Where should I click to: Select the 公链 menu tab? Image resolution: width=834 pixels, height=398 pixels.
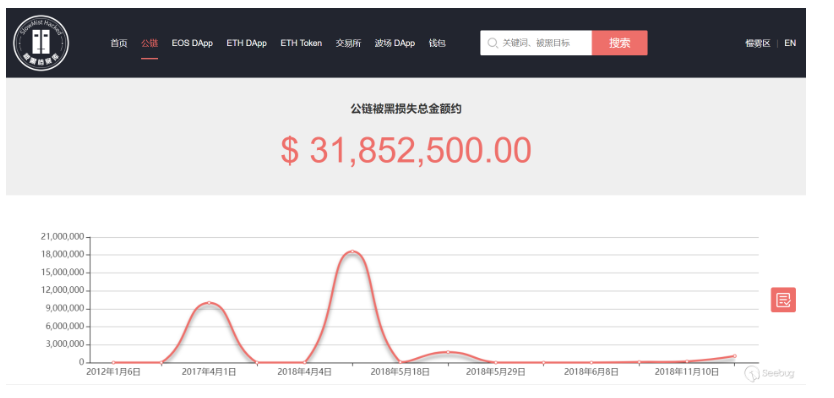tap(149, 43)
